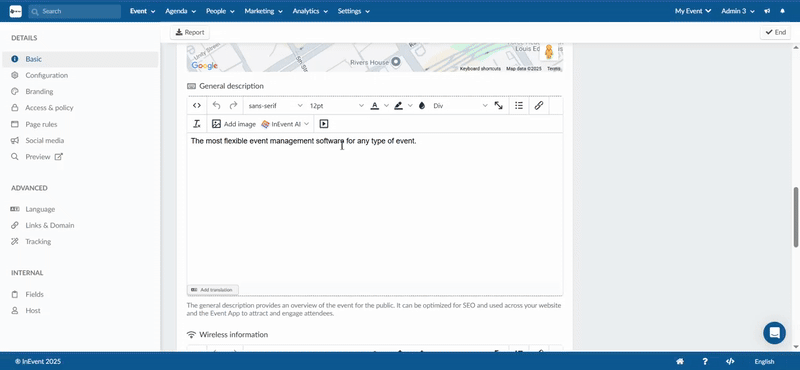This screenshot has height=370, width=800.
Task: Change language from English in footer
Action: (764, 361)
